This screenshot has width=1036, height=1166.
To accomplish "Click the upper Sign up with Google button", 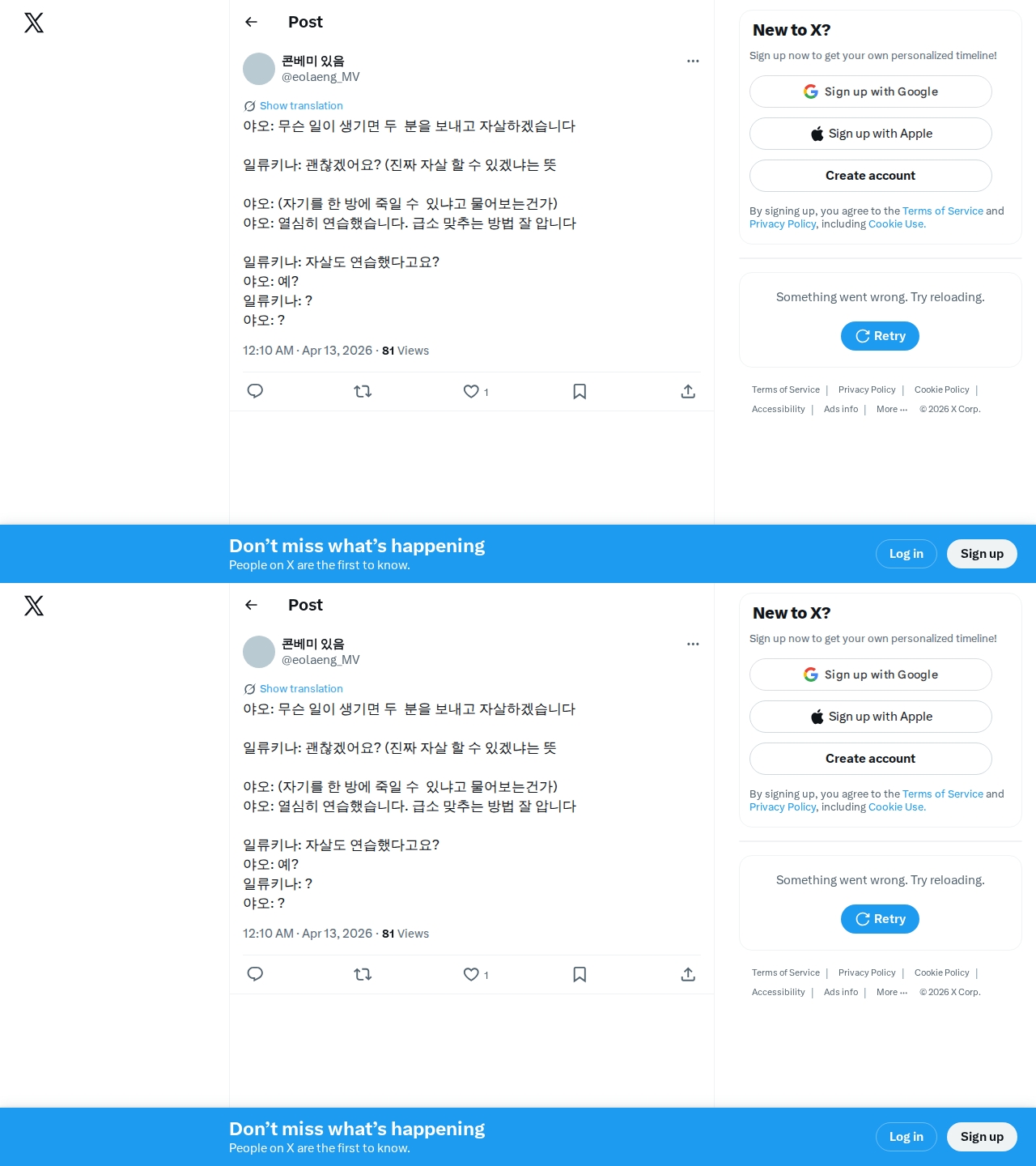I will pos(871,91).
